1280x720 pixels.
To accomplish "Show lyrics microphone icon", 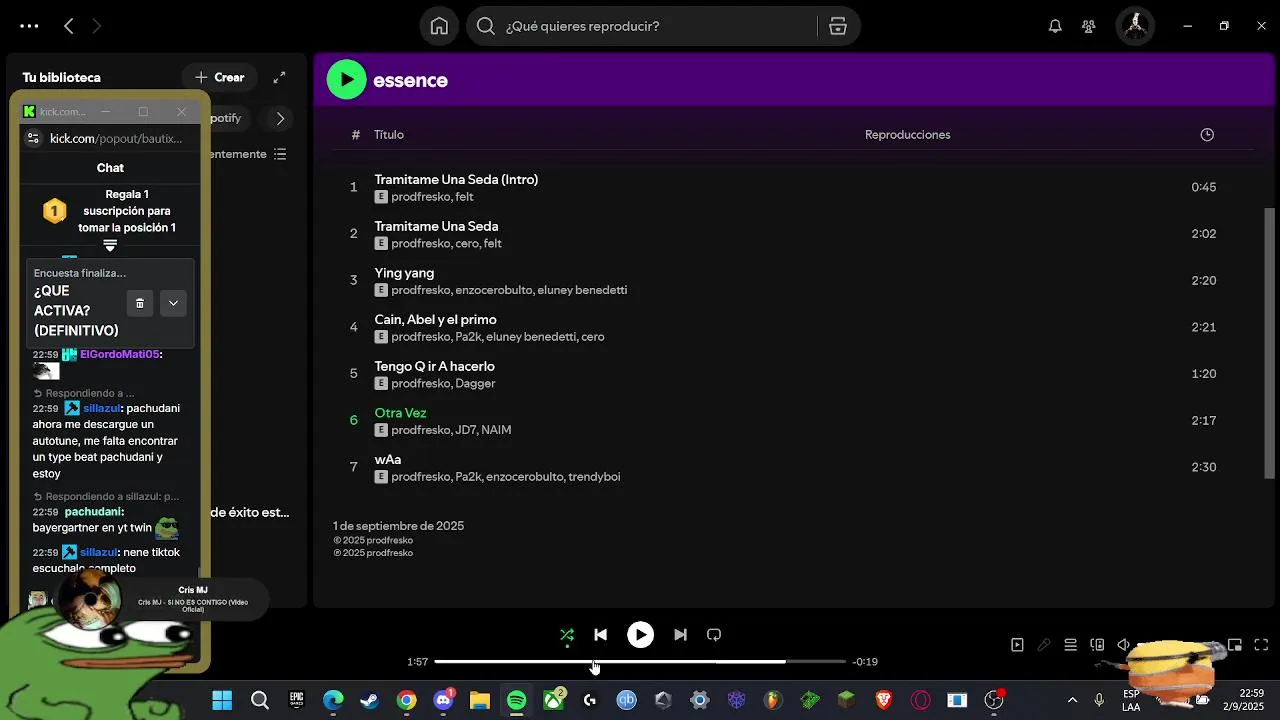I will 1044,645.
